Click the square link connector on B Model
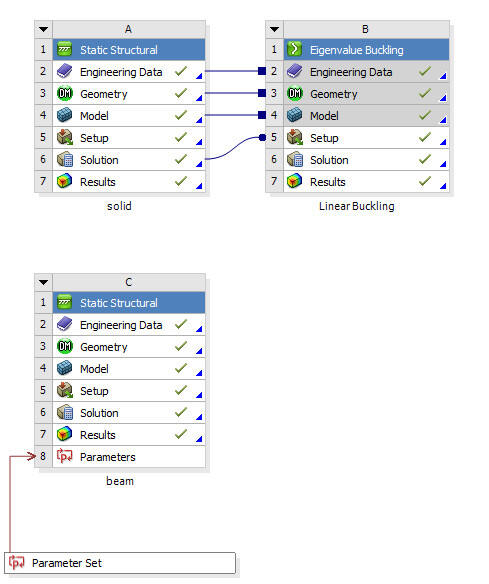Screen dimensions: 489x584 point(262,115)
